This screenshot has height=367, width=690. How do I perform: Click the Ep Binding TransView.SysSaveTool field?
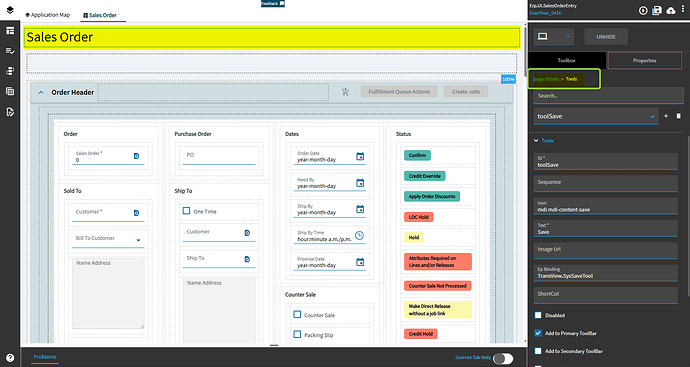tap(606, 273)
